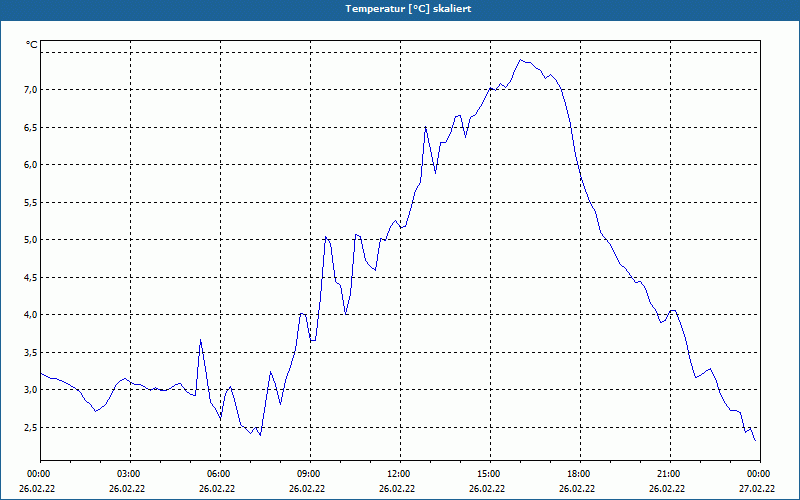The image size is (800, 500).
Task: Click the '09:00' time label
Action: pyautogui.click(x=310, y=474)
